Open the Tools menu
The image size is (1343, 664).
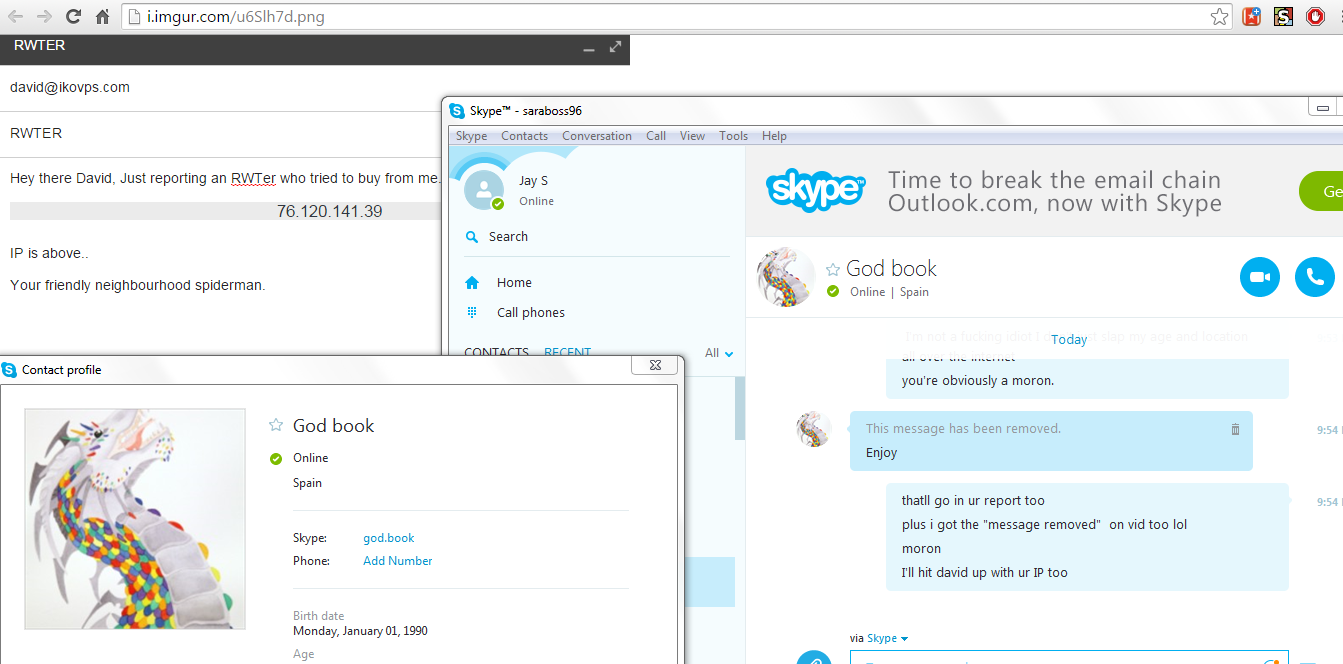pos(733,136)
